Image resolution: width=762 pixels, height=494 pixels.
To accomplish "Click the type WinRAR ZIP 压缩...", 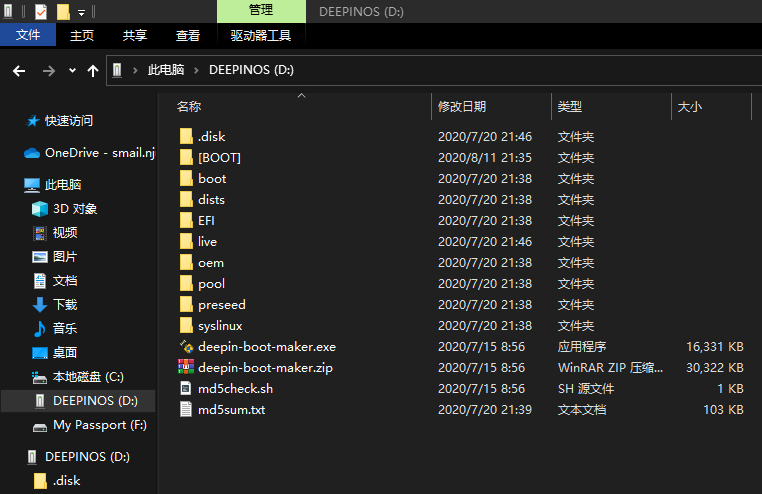I will tap(610, 368).
